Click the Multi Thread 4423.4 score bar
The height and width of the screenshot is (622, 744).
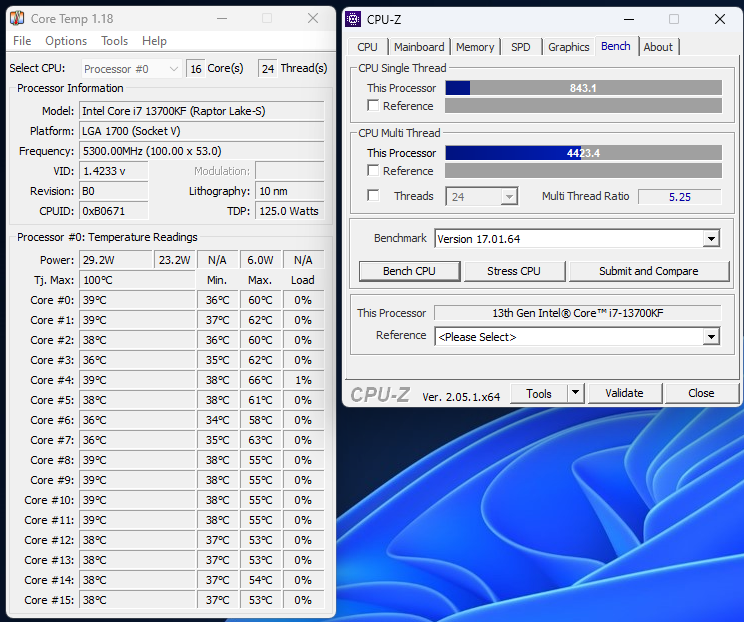click(x=583, y=153)
